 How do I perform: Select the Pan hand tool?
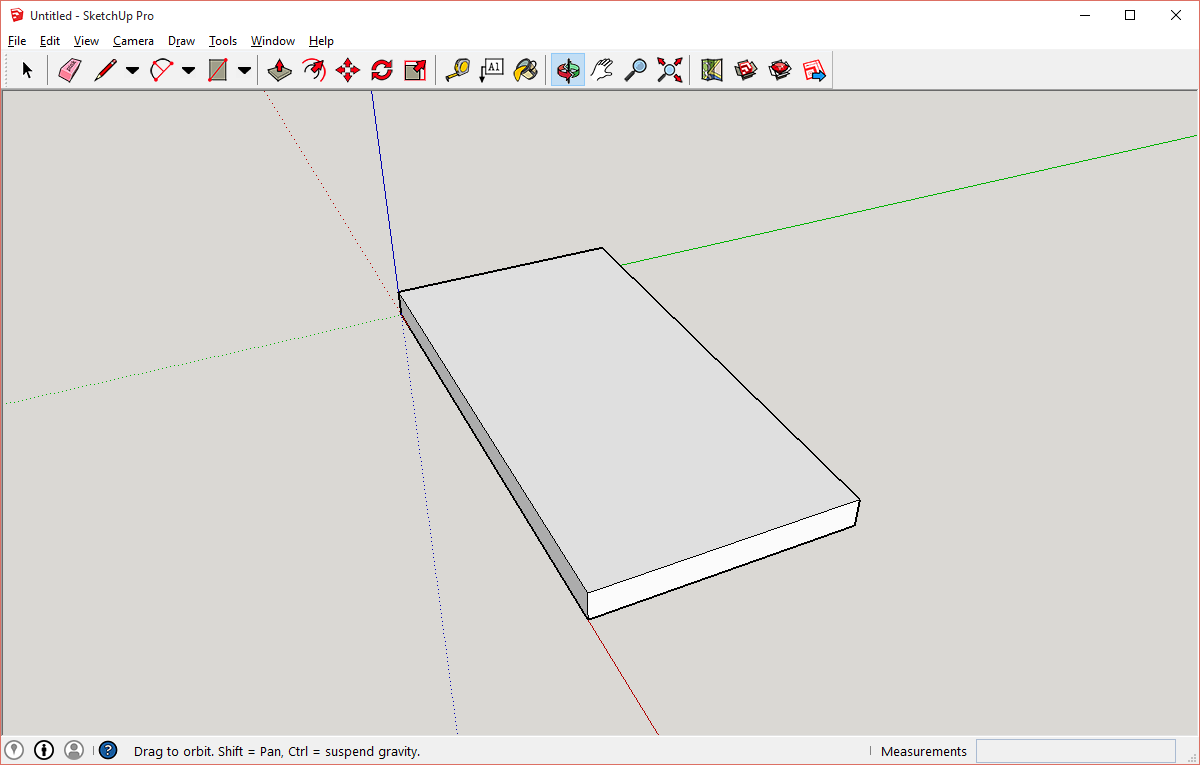coord(602,70)
